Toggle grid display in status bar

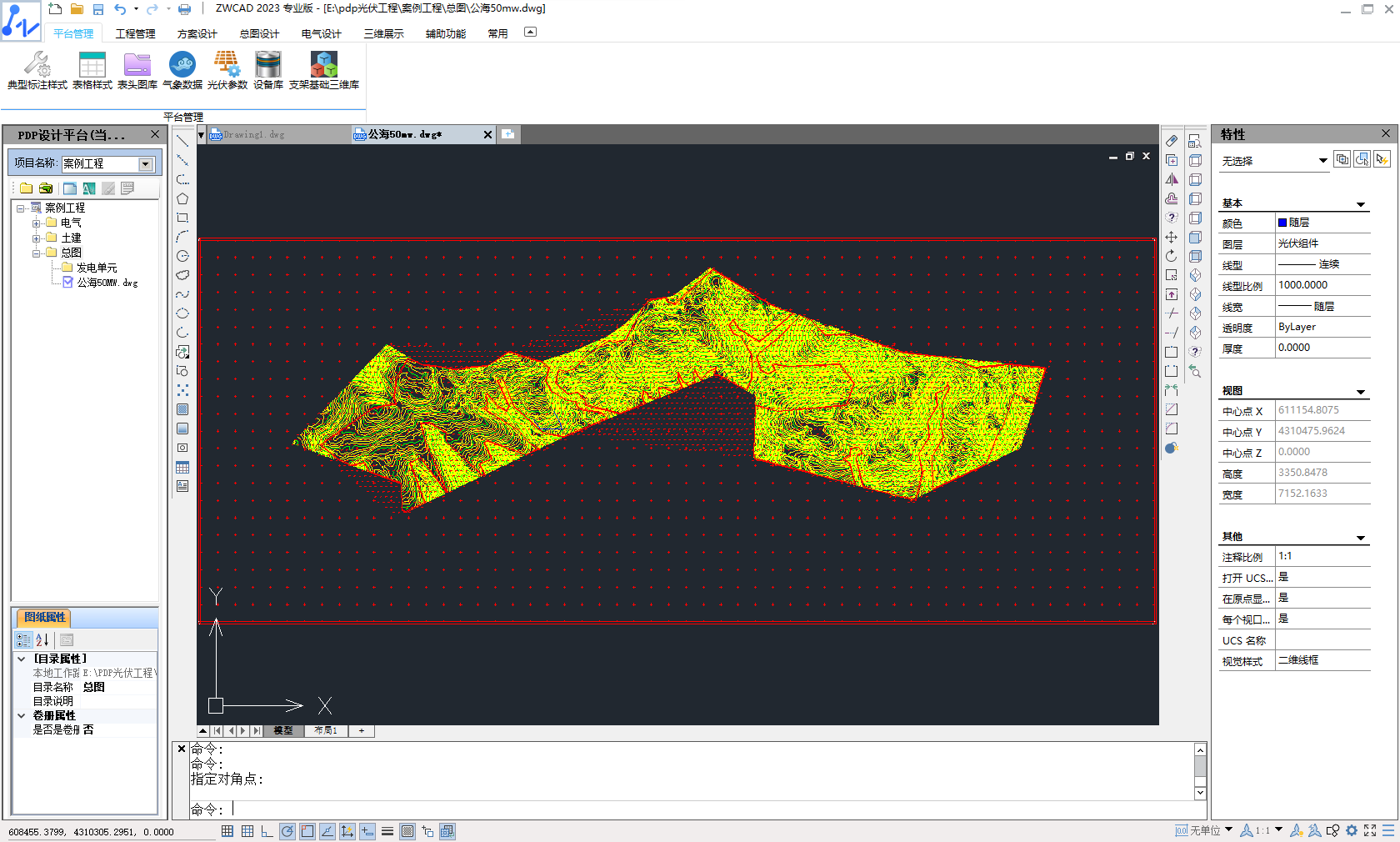point(247,831)
